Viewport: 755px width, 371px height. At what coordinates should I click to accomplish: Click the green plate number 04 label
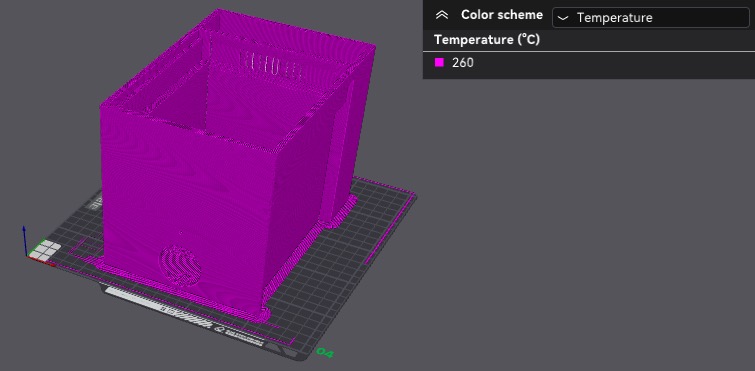pos(325,353)
